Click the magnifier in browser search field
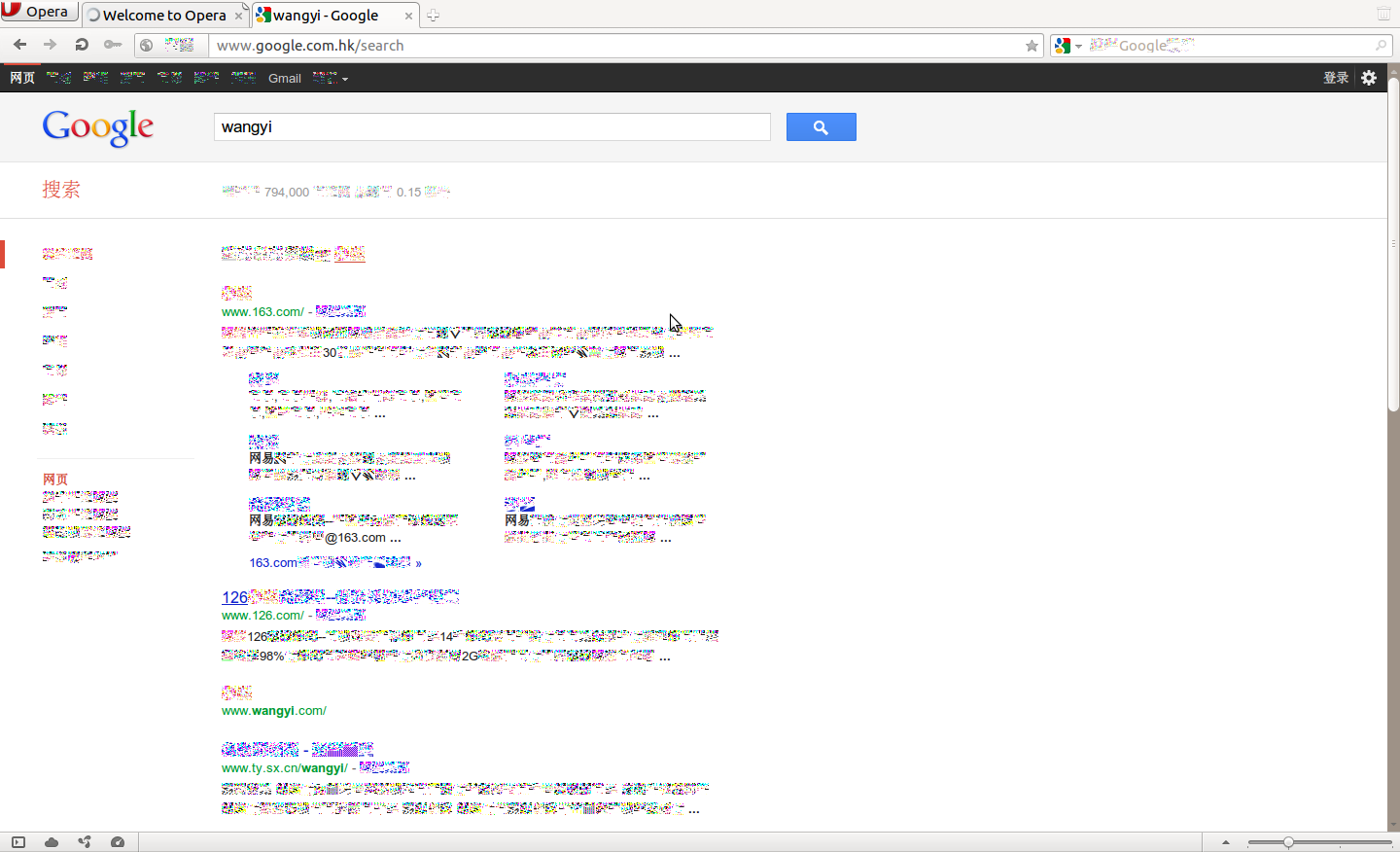Screen dimensions: 1400x852 click(x=1381, y=46)
